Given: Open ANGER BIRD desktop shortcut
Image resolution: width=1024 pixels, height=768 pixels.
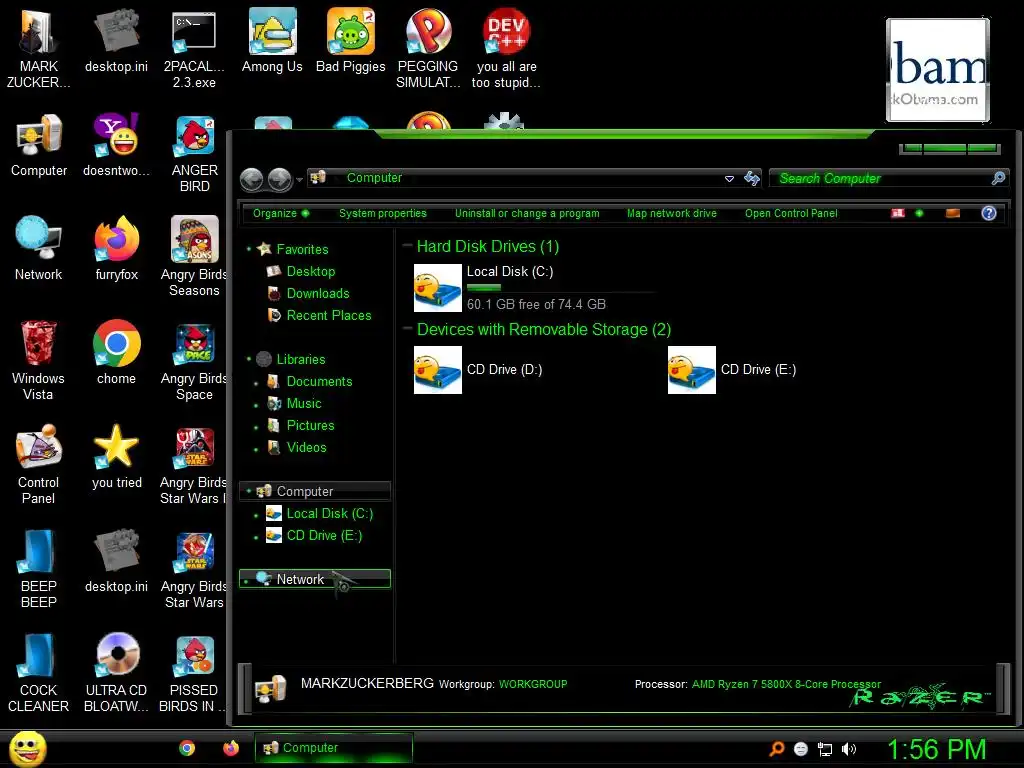Looking at the screenshot, I should pos(195,153).
